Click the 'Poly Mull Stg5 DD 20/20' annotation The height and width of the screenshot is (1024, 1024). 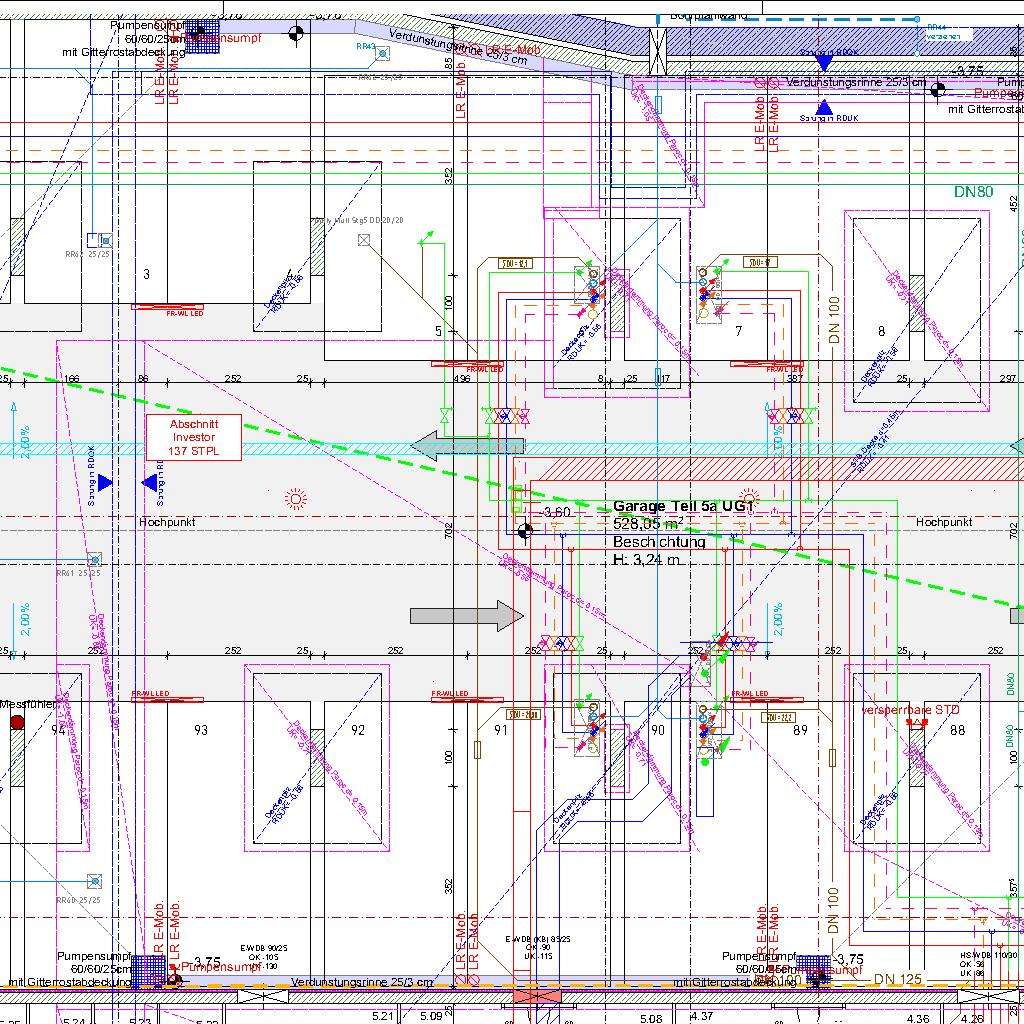pos(357,221)
